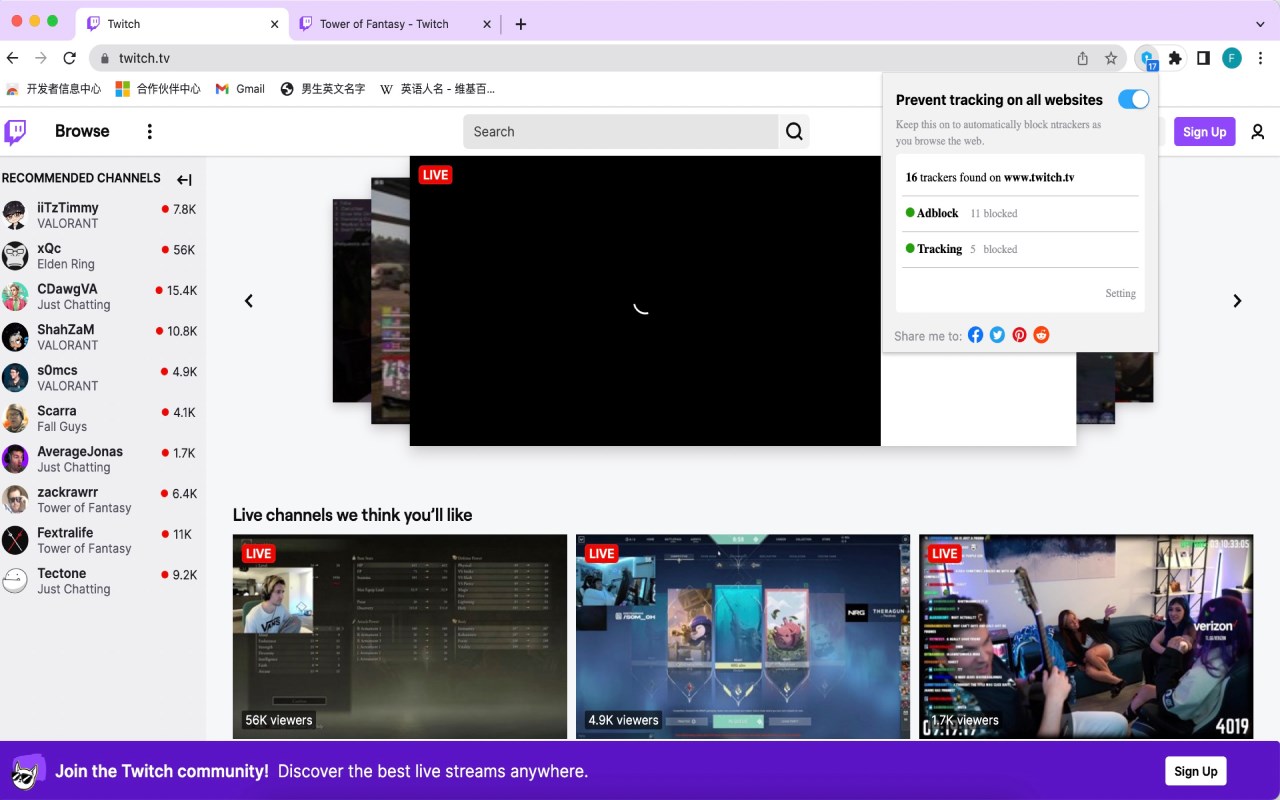The image size is (1280, 800).
Task: Close the Tower of Fantasy tab
Action: coord(487,24)
